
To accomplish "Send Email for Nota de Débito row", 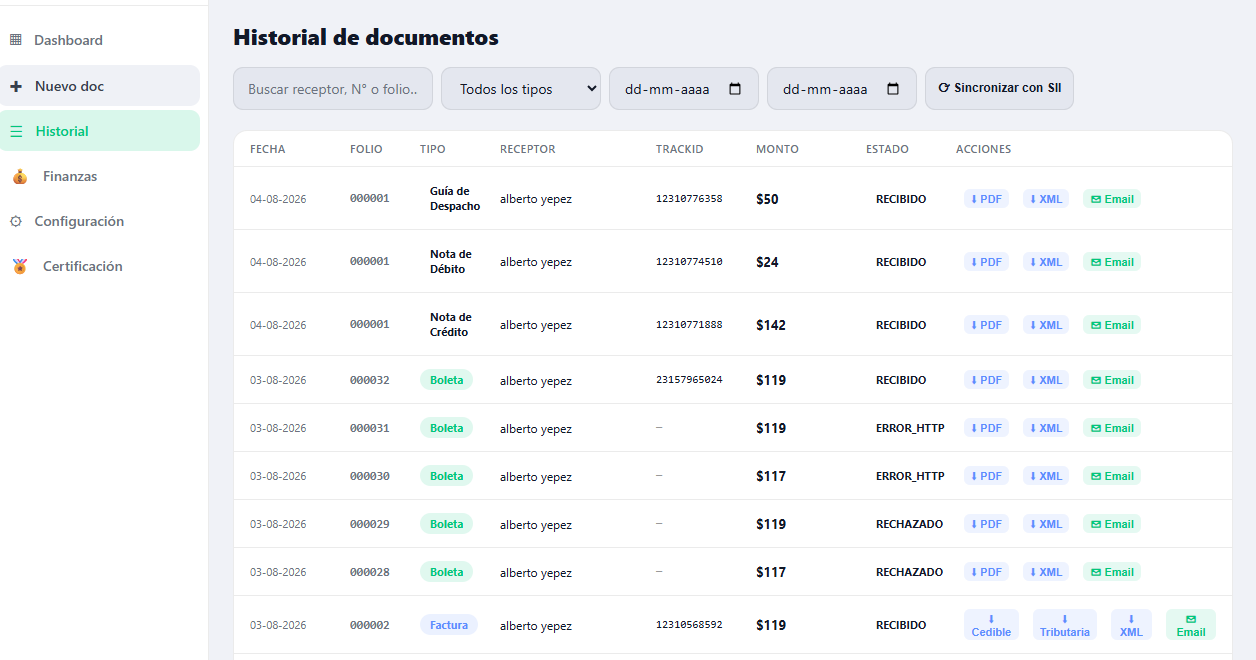I will pyautogui.click(x=1112, y=262).
